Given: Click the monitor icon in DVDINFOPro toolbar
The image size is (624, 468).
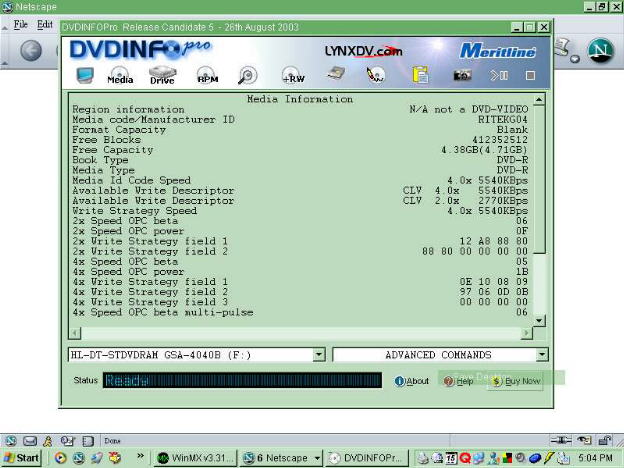Looking at the screenshot, I should 84,75.
